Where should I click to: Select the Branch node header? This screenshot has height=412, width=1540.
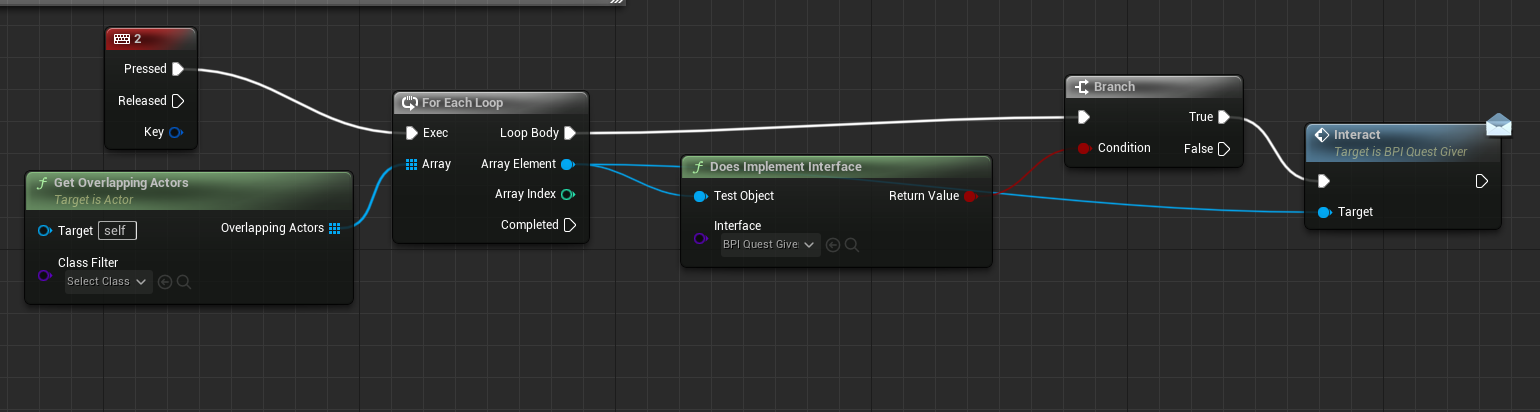pos(1154,87)
